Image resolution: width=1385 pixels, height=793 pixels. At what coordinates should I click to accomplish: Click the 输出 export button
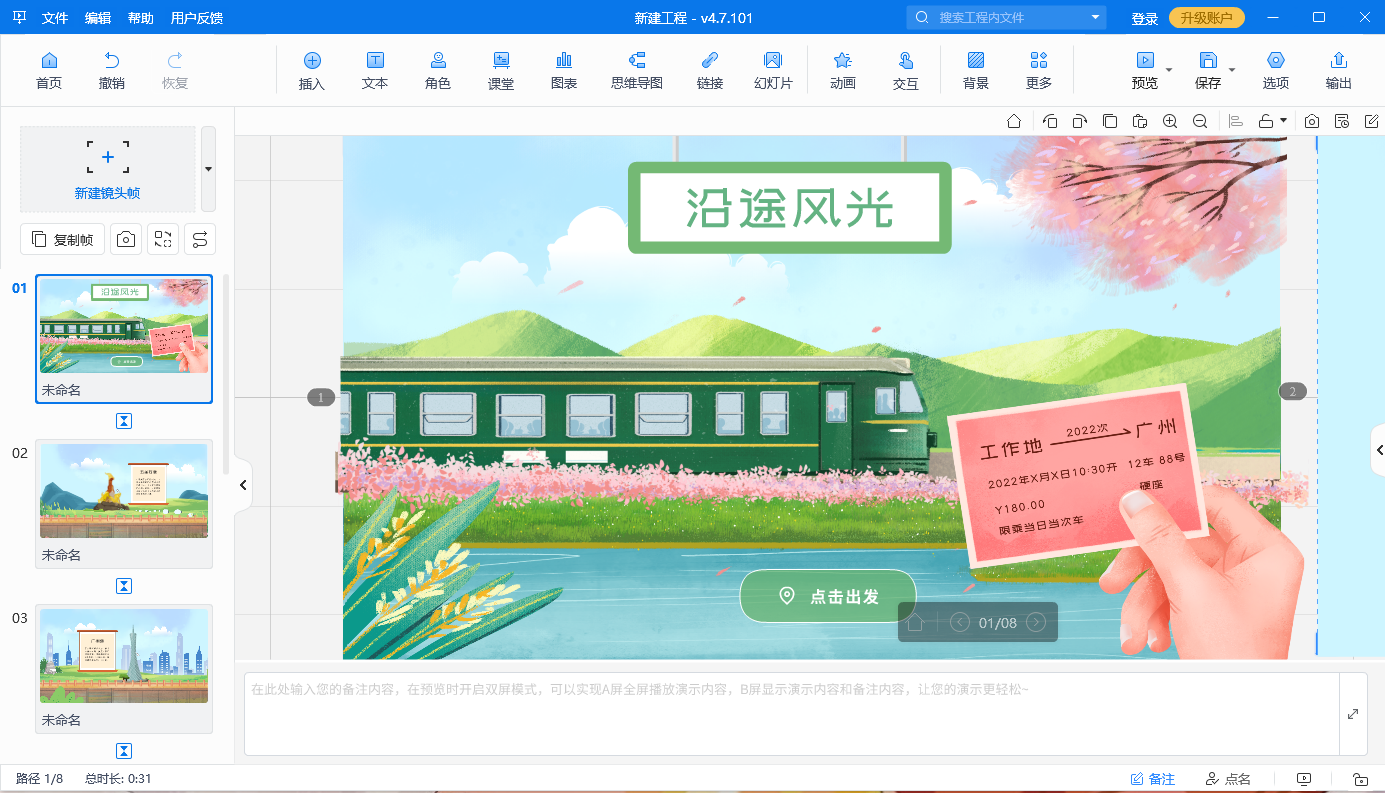click(x=1339, y=71)
